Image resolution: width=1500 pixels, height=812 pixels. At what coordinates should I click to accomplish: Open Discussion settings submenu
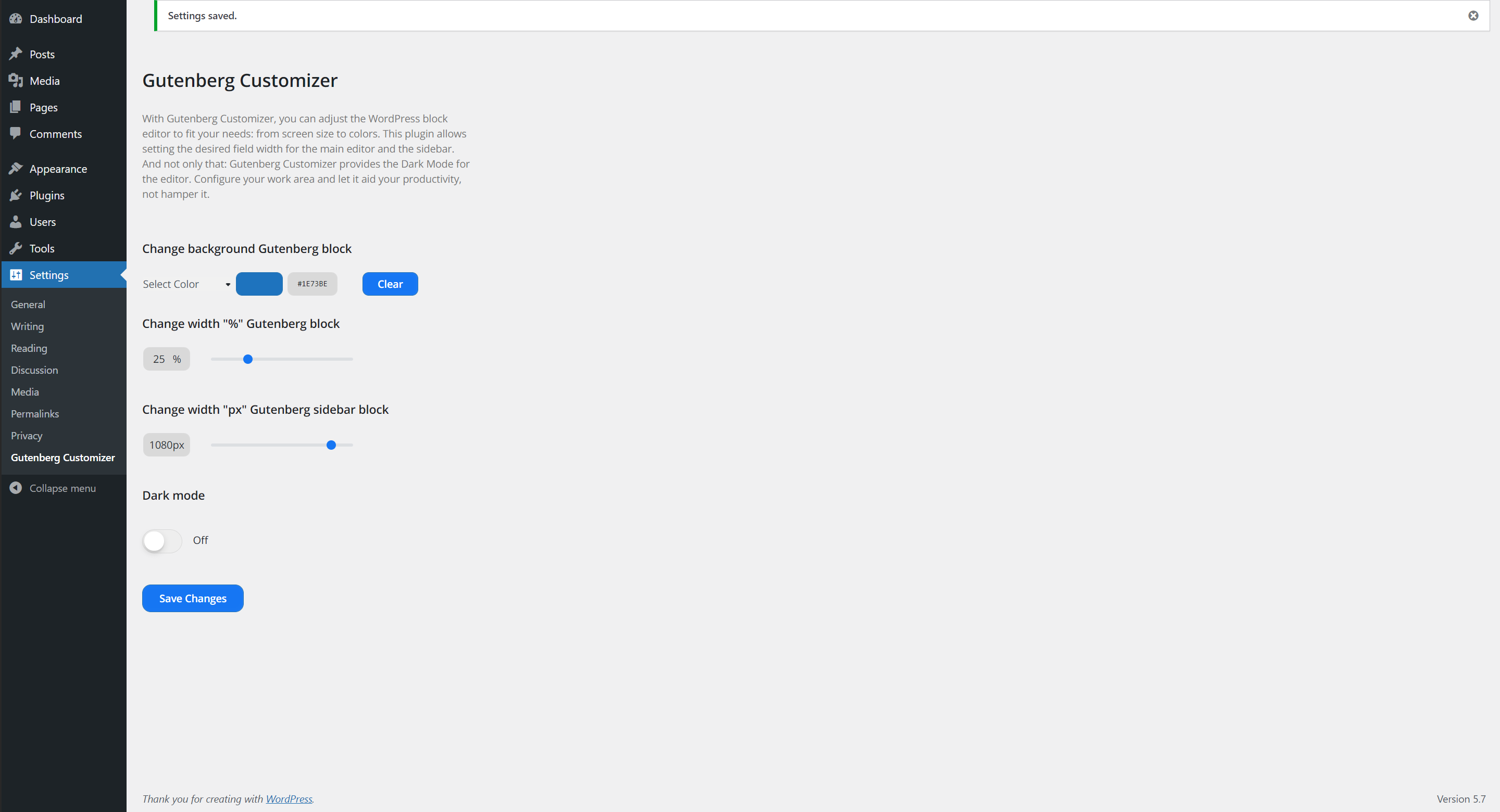tap(34, 370)
